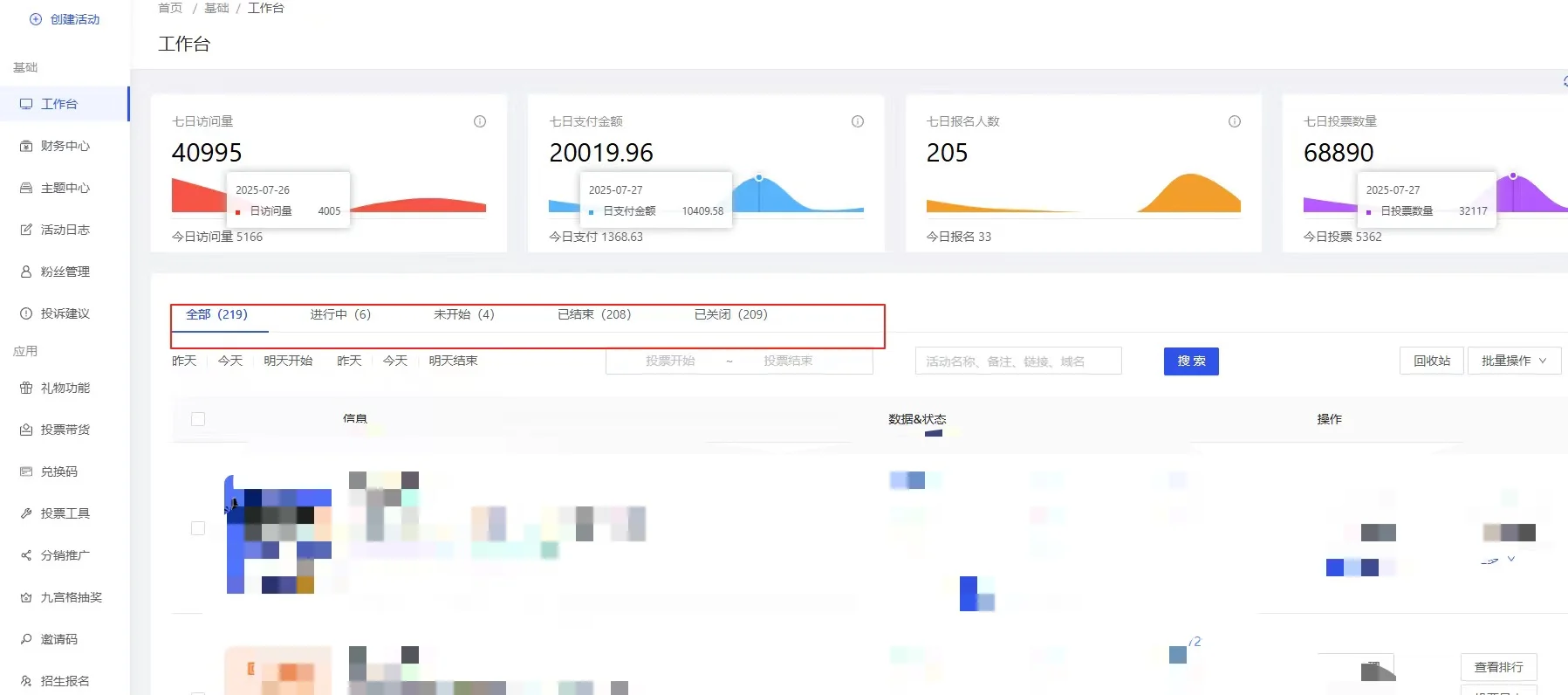Filter by 明天开始 quick link
Viewport: 1568px width, 695px height.
pos(288,361)
